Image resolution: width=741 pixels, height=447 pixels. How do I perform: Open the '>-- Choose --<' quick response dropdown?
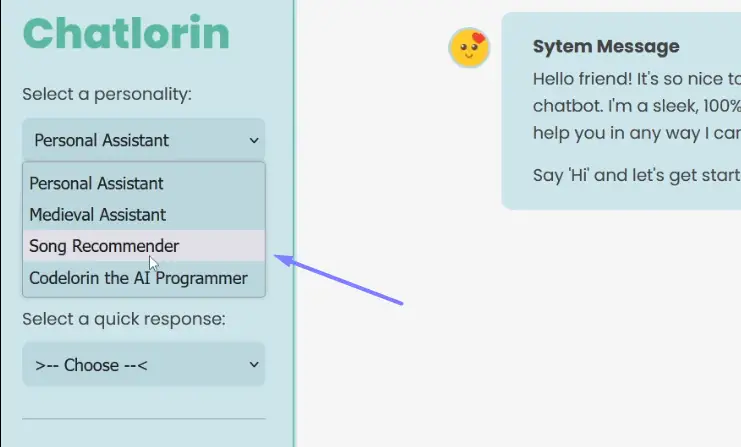coord(143,365)
